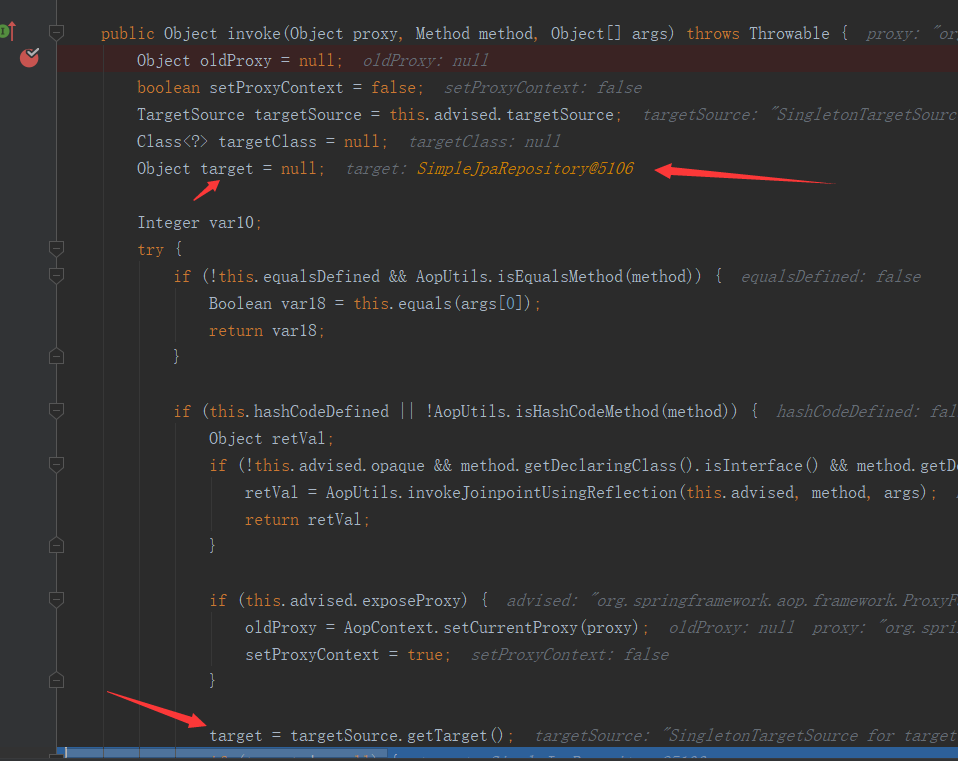The image size is (958, 761).
Task: Click the 'setProxyContext = true;' assignment
Action: pyautogui.click(x=348, y=655)
